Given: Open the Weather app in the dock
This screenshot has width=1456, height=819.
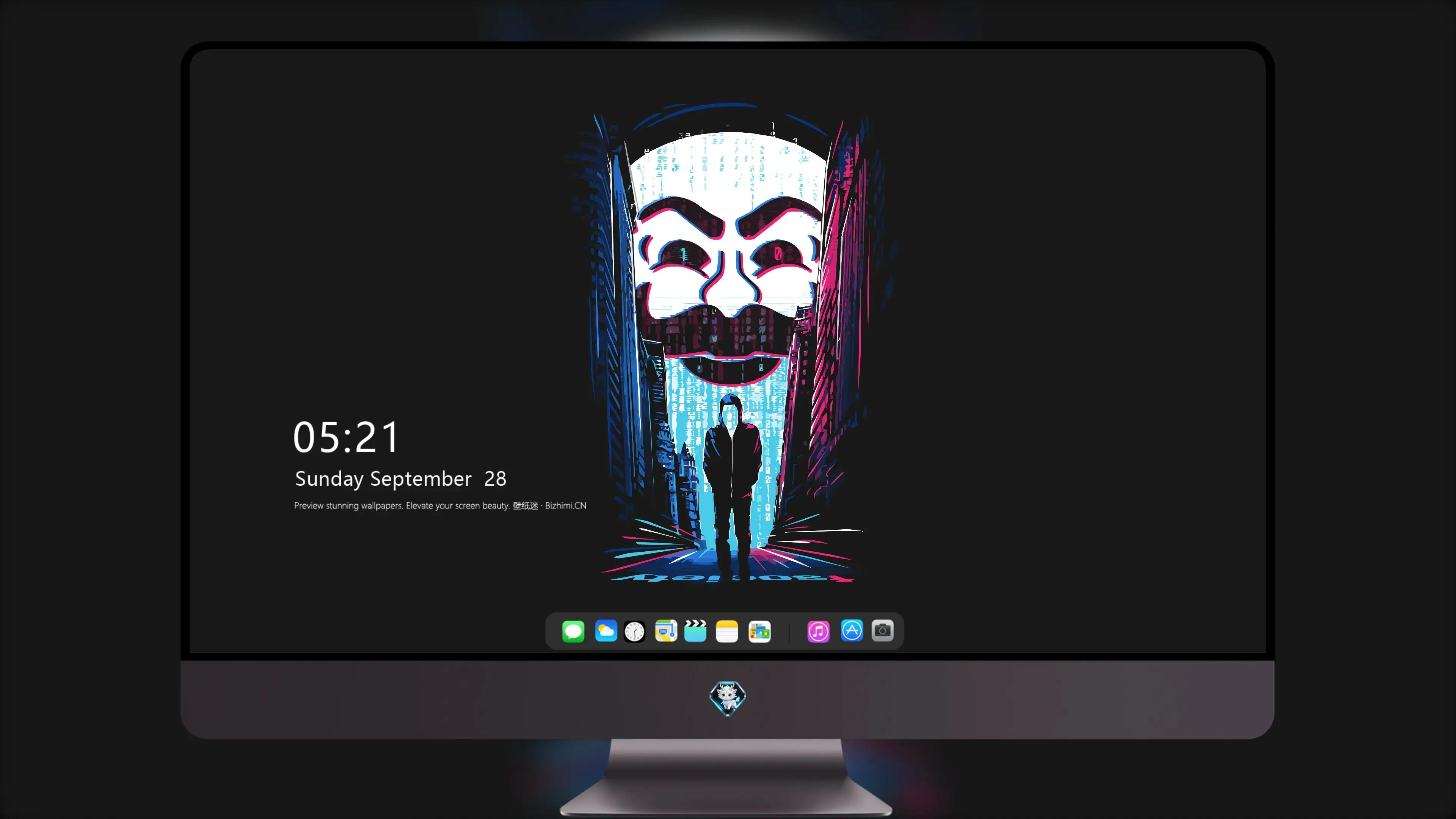Looking at the screenshot, I should coord(606,631).
